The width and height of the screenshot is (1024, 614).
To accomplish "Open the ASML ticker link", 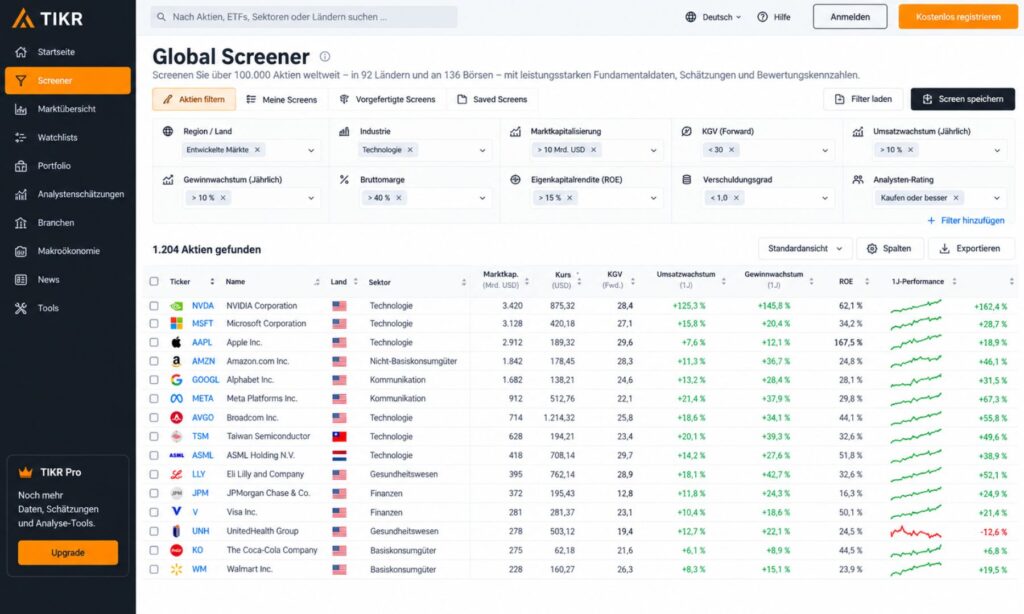I will [x=202, y=455].
